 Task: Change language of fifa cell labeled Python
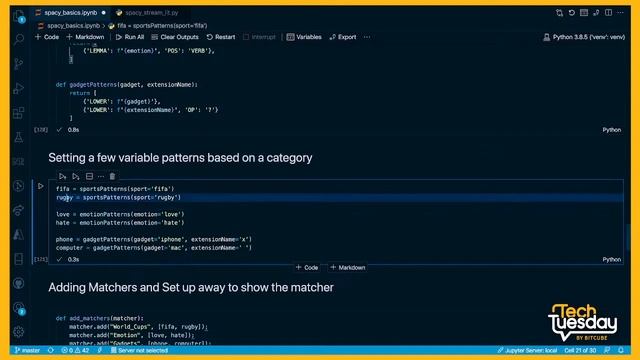[x=611, y=260]
